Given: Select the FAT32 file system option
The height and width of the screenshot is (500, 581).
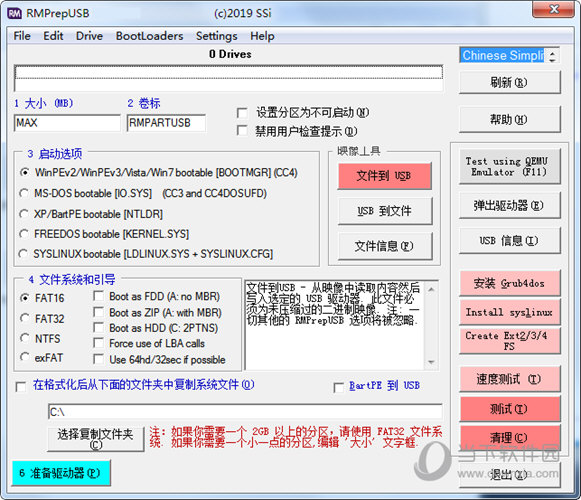Looking at the screenshot, I should tap(25, 318).
